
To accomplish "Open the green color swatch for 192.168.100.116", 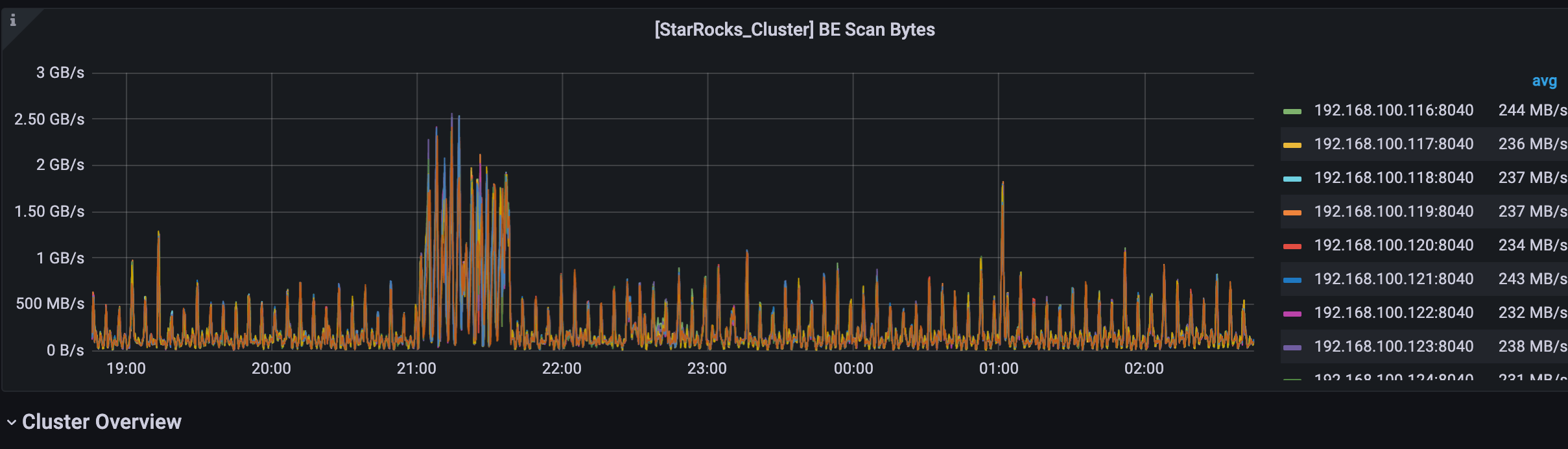I will click(x=1292, y=112).
